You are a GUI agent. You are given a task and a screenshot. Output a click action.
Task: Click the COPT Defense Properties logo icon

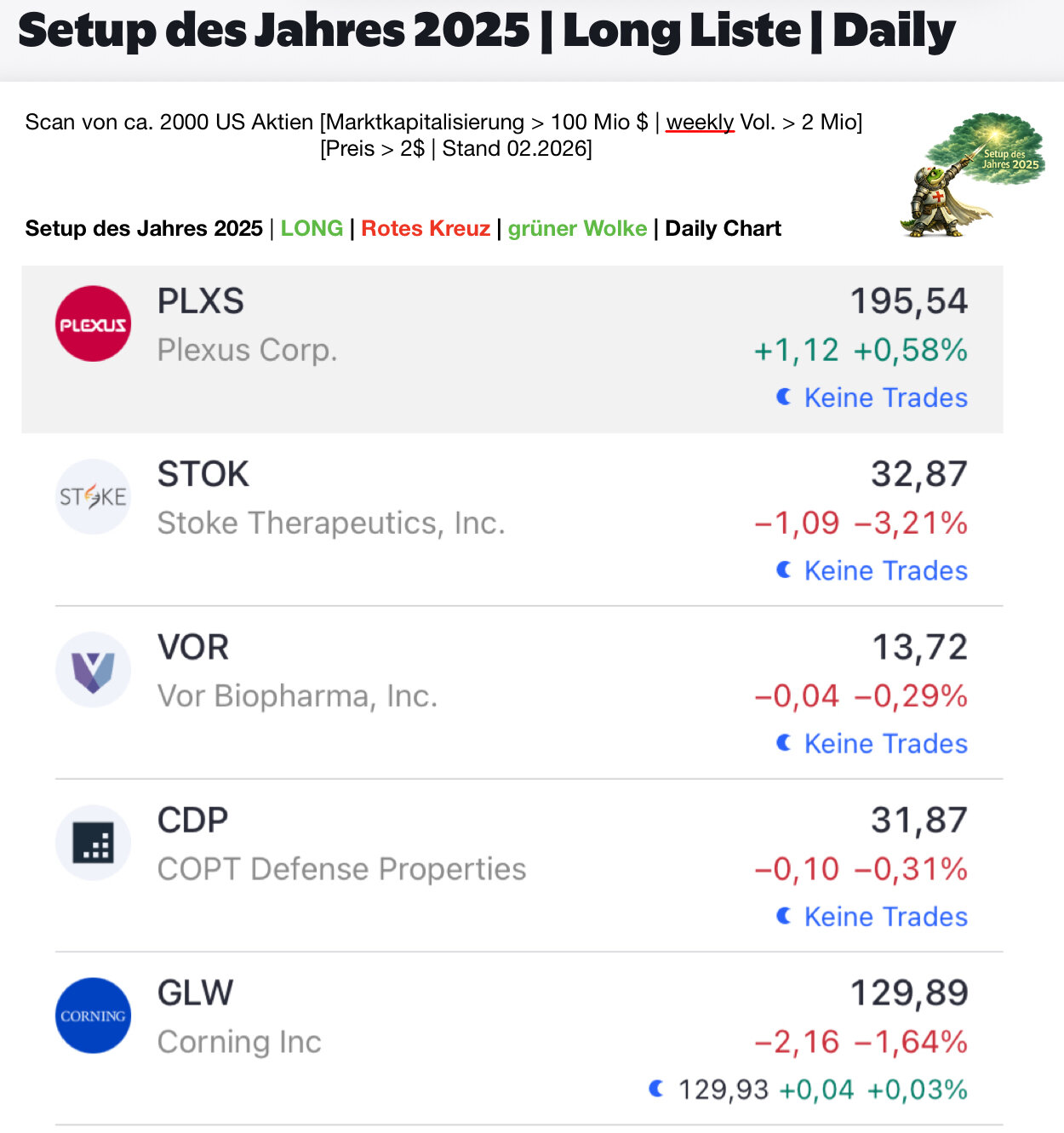pyautogui.click(x=93, y=842)
